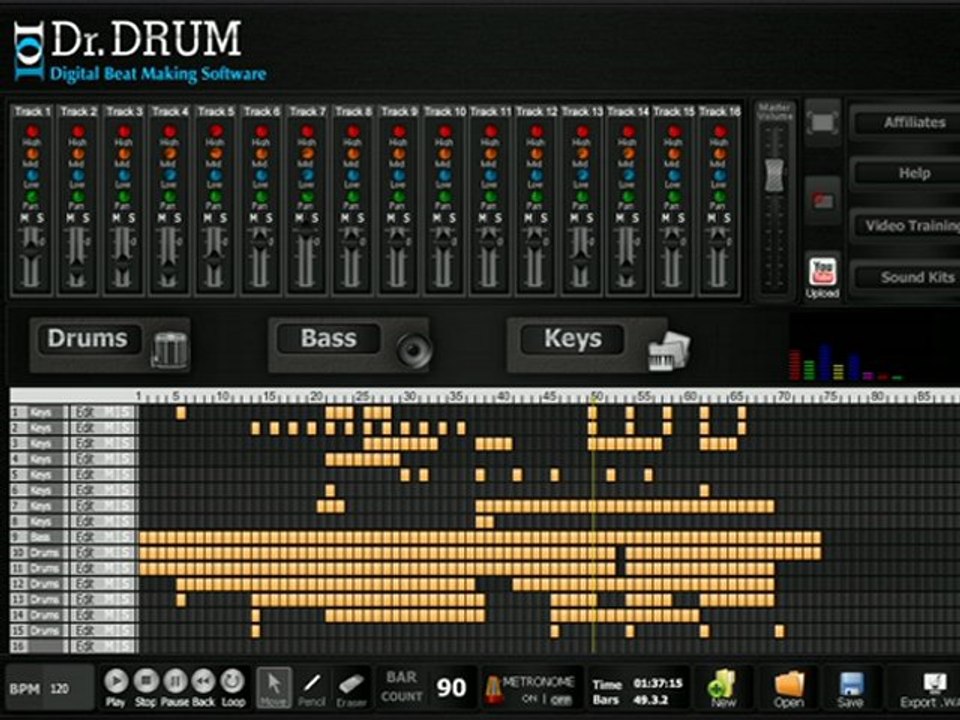Save the project with Save icon

pyautogui.click(x=850, y=688)
